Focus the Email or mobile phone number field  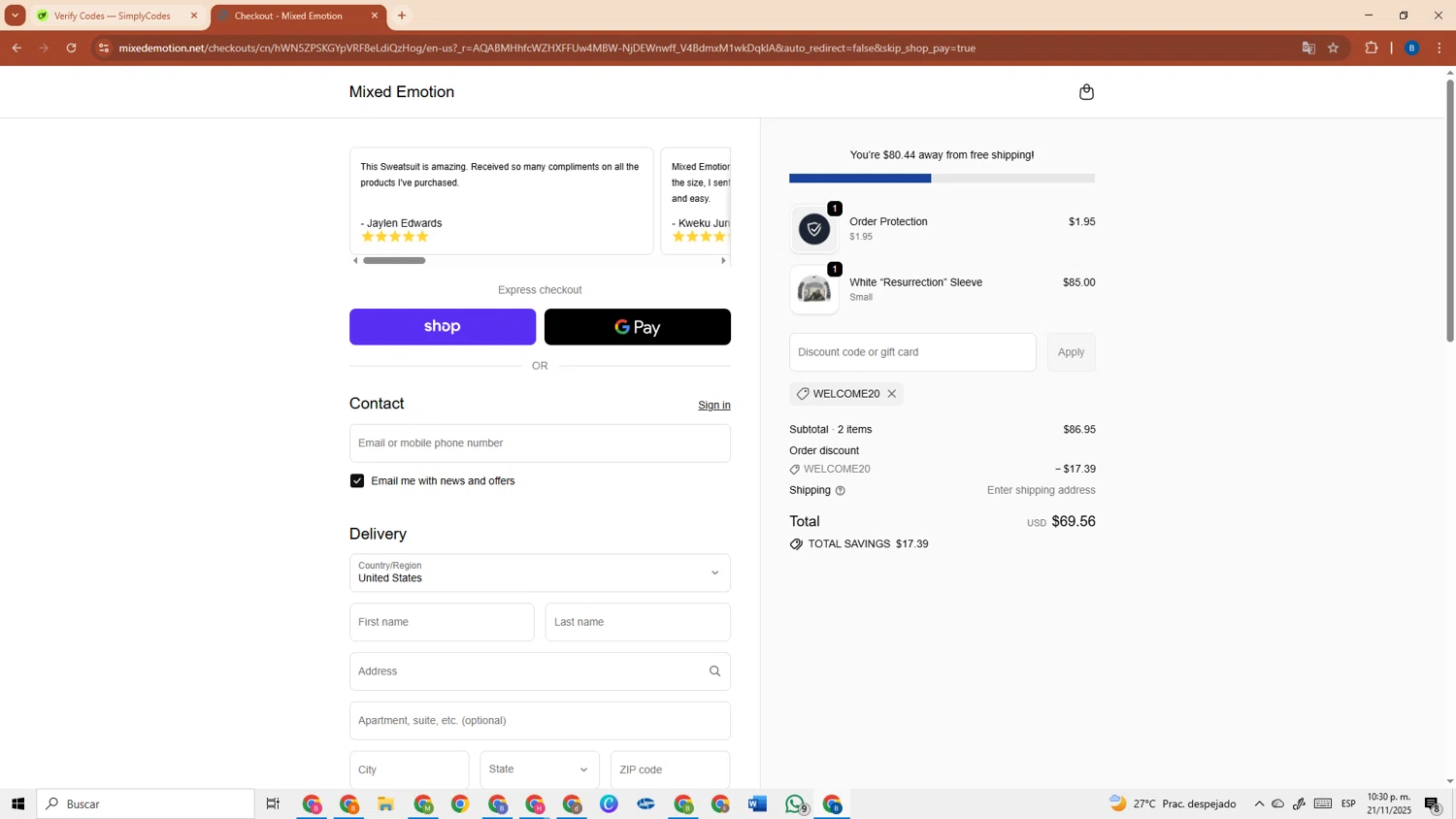pyautogui.click(x=540, y=443)
